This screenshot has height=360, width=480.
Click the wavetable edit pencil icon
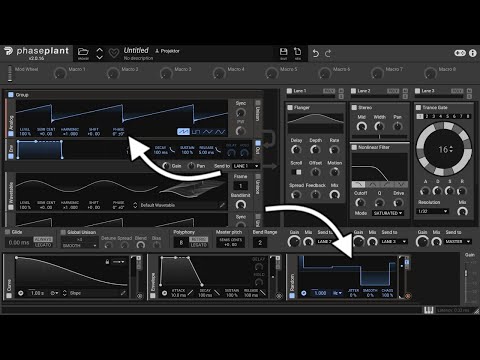222,205
